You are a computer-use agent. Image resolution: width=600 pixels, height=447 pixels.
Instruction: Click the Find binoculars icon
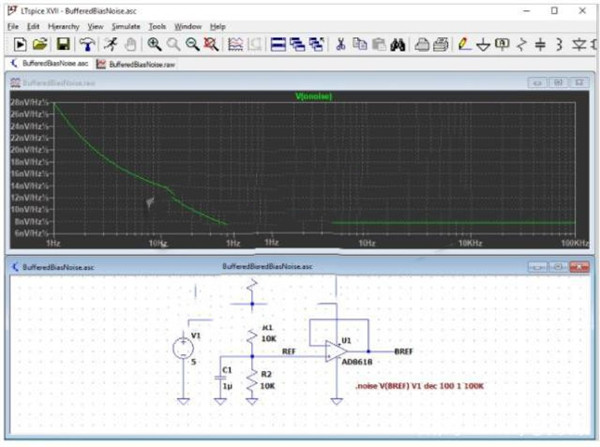tap(396, 45)
